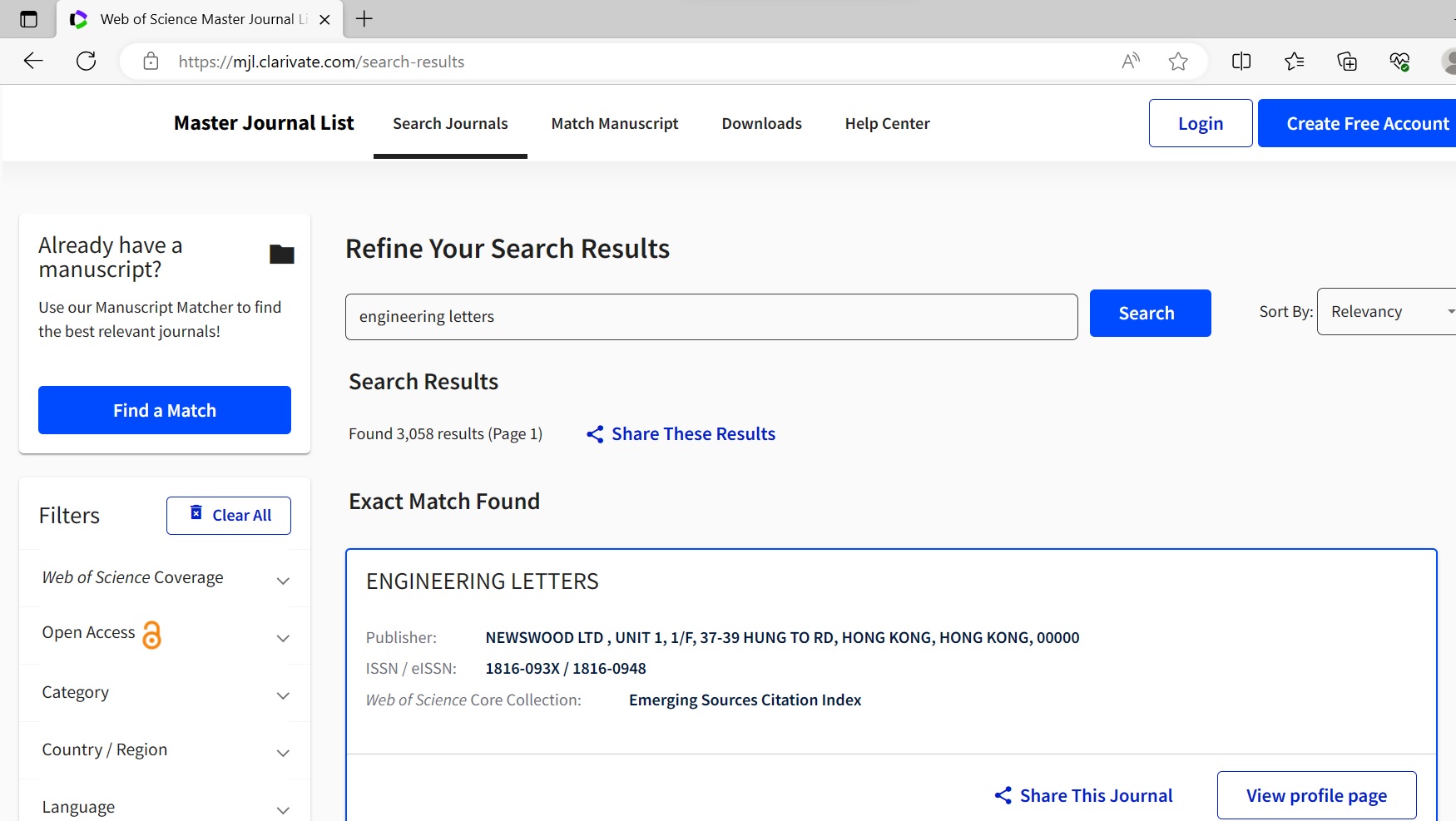
Task: Expand the Language filter
Action: coord(166,807)
